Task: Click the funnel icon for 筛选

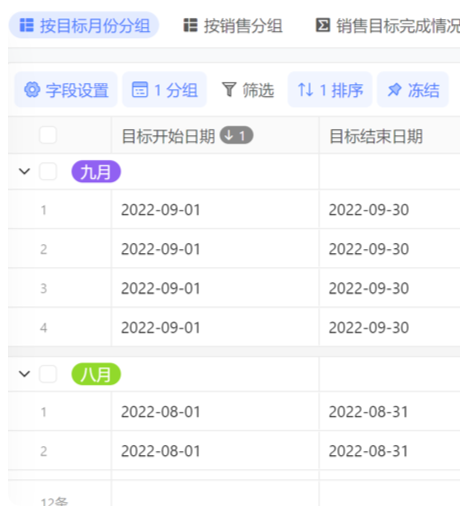Action: [229, 90]
